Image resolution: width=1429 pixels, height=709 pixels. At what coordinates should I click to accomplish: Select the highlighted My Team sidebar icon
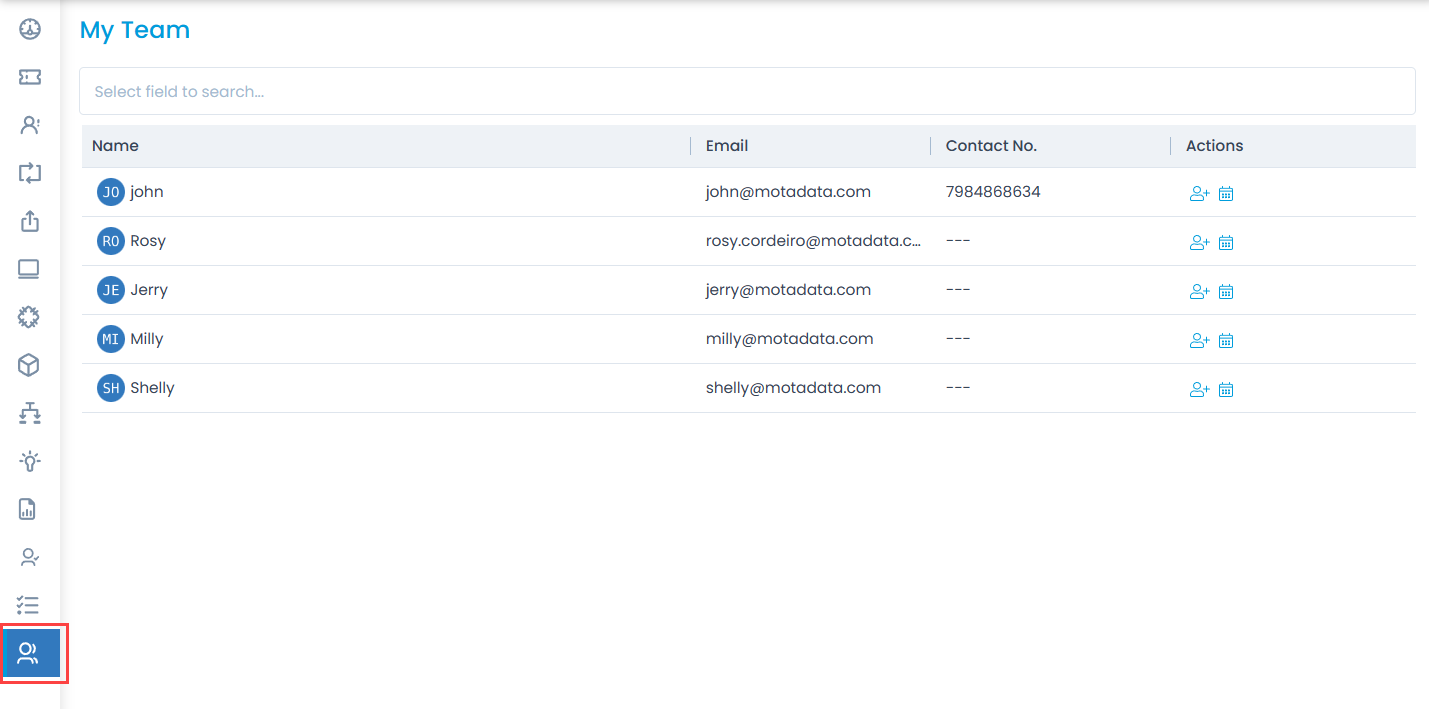click(x=29, y=654)
